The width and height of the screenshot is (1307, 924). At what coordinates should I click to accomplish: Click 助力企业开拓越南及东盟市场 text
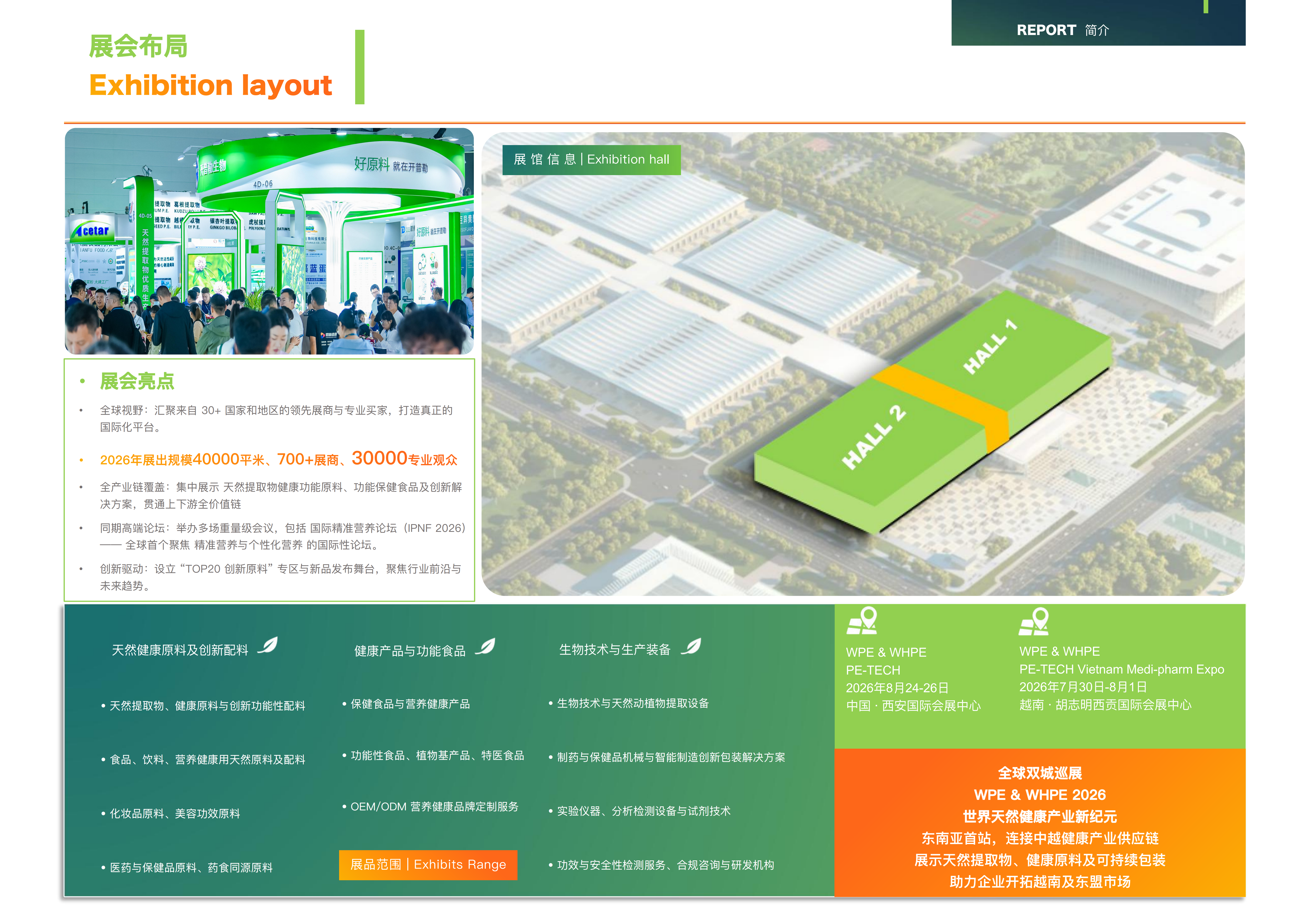1040,882
